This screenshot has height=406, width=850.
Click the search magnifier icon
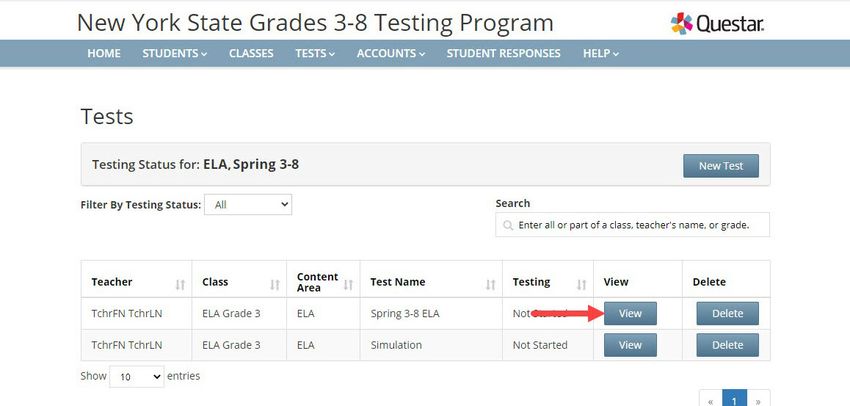click(x=508, y=225)
